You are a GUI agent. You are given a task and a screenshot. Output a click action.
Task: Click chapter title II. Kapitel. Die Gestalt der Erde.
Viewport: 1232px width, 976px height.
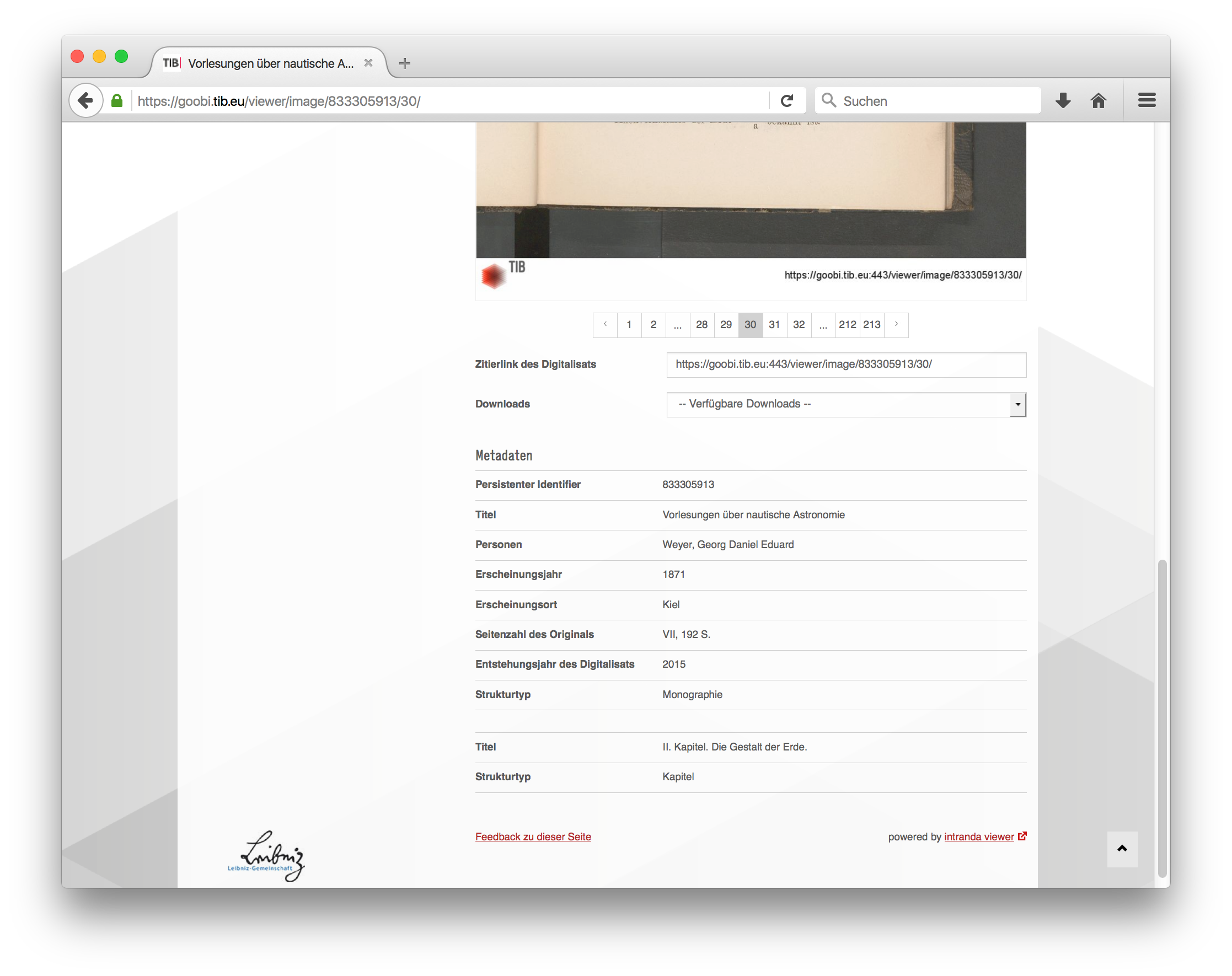point(735,747)
